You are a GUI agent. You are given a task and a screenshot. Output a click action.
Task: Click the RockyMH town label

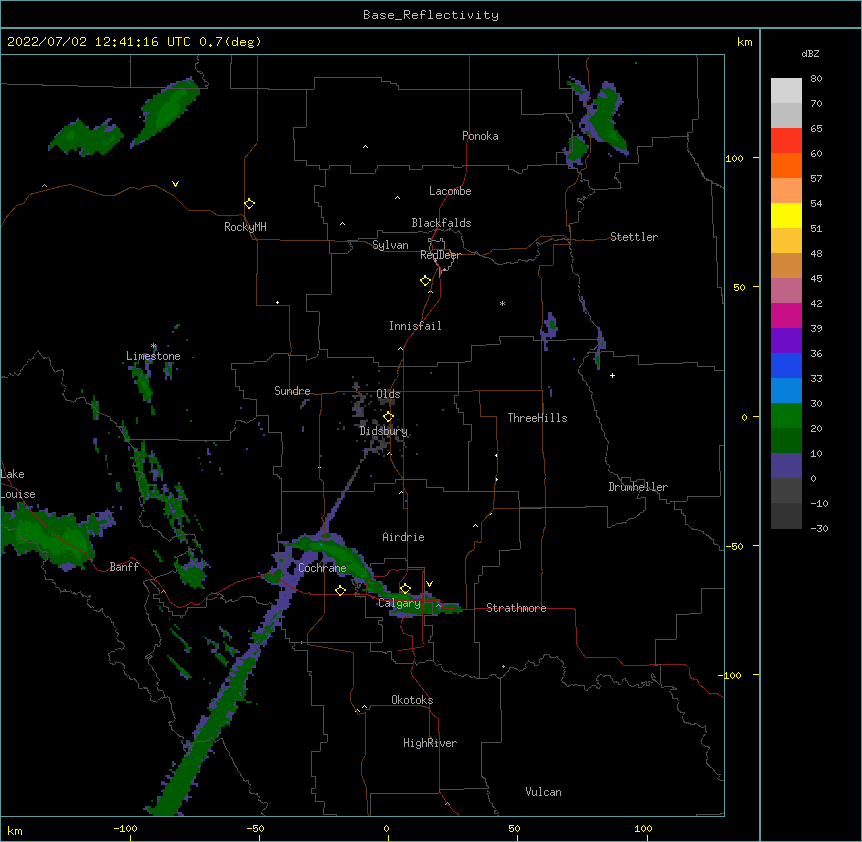click(245, 227)
